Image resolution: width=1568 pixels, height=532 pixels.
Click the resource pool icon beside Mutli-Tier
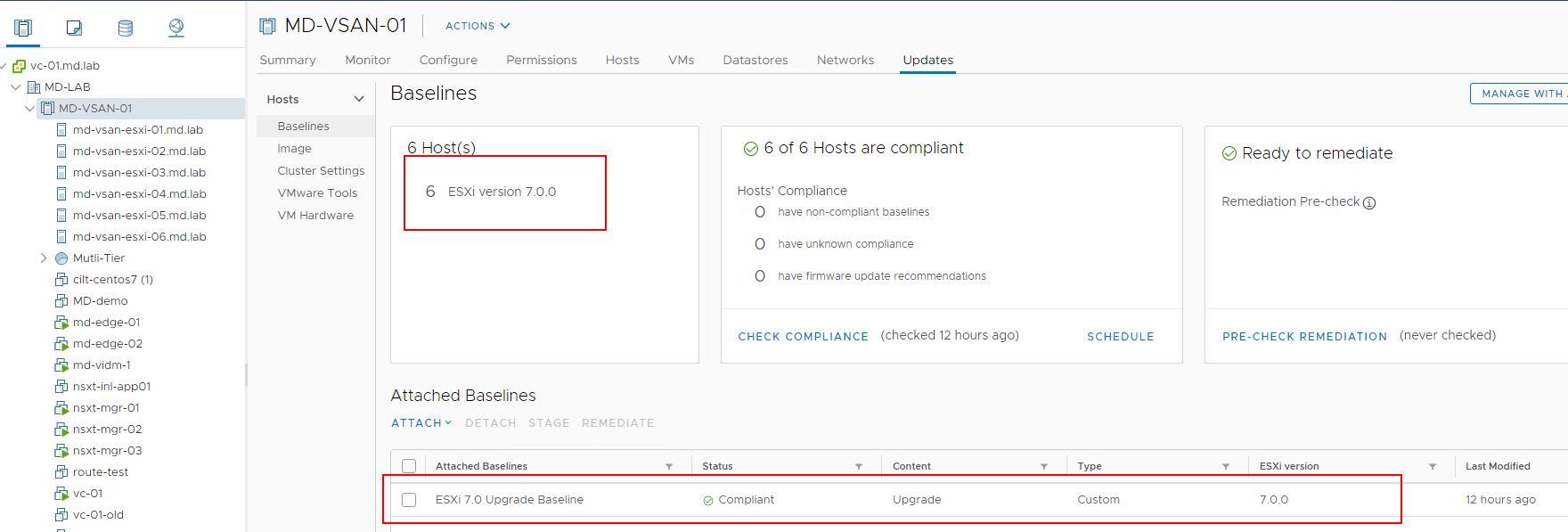(61, 258)
